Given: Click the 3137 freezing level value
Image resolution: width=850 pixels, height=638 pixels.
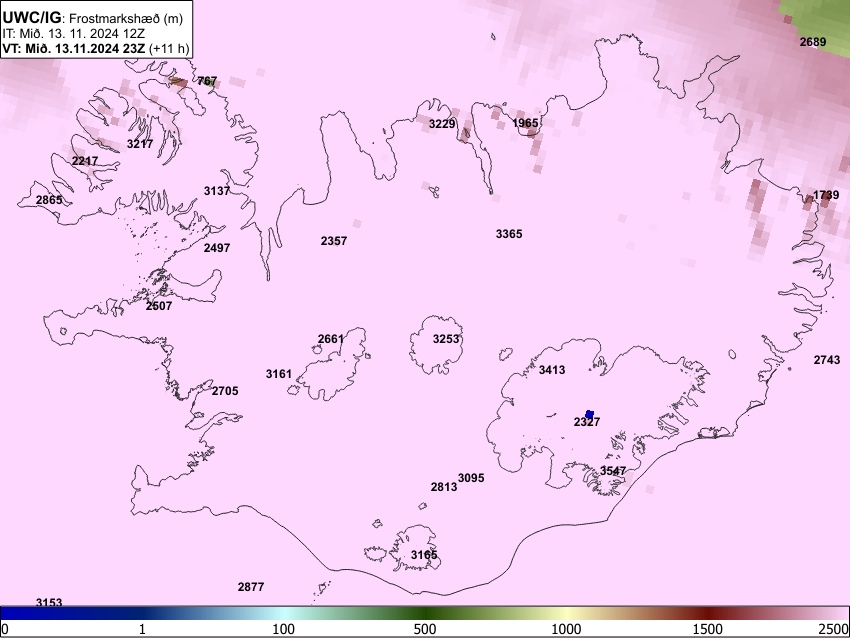Looking at the screenshot, I should tap(217, 191).
